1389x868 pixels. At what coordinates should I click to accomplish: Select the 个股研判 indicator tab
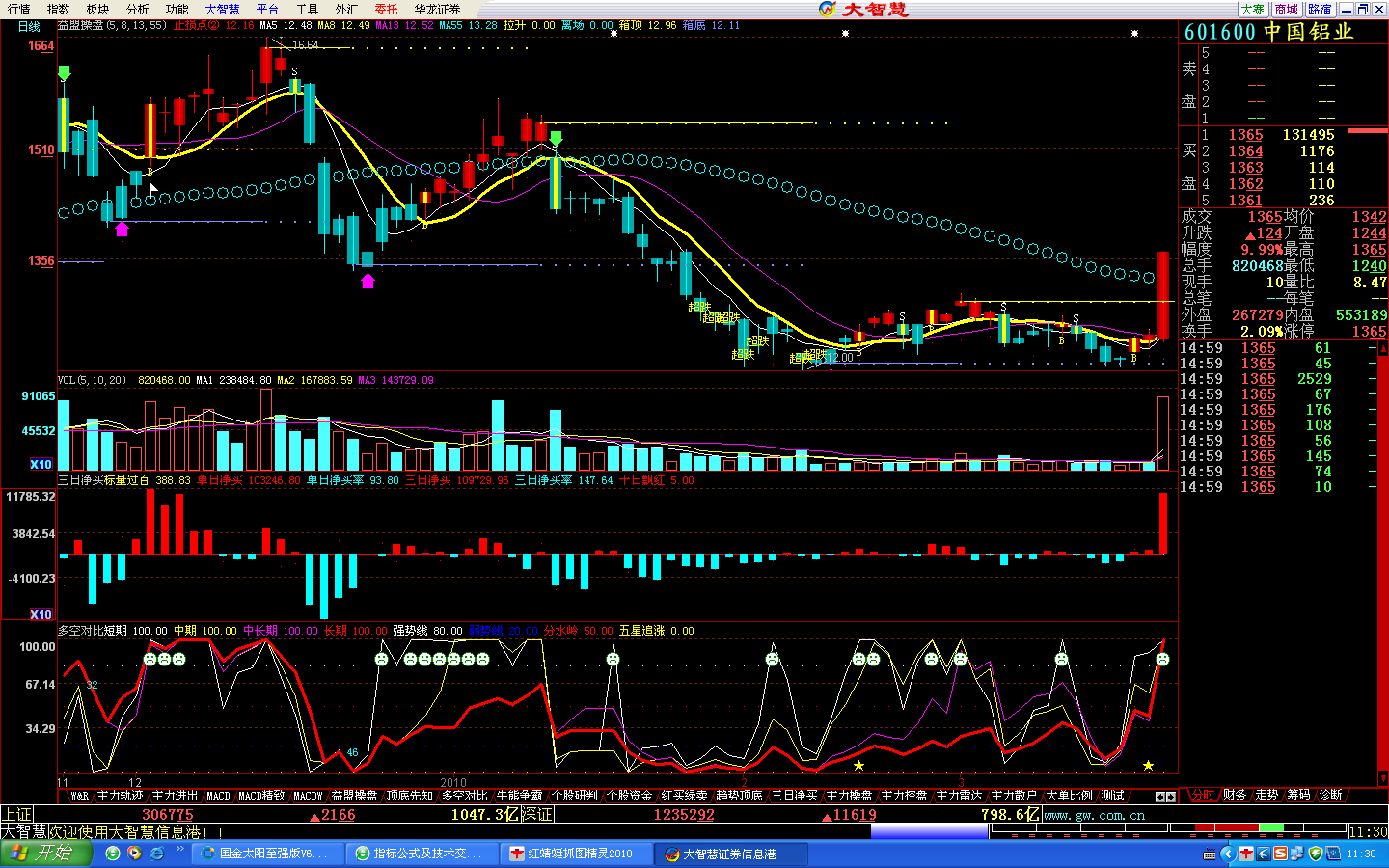pos(575,796)
